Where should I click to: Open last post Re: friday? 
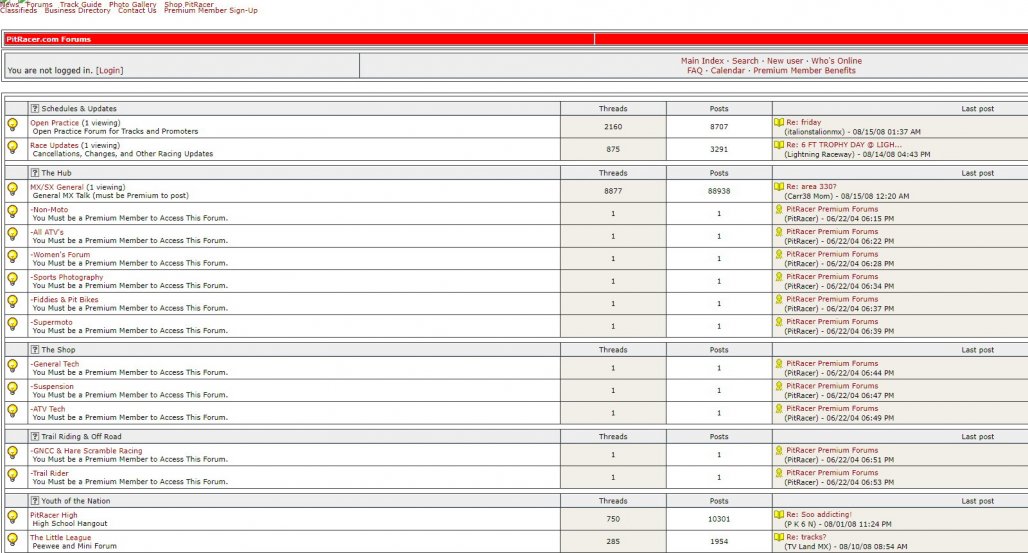[804, 122]
